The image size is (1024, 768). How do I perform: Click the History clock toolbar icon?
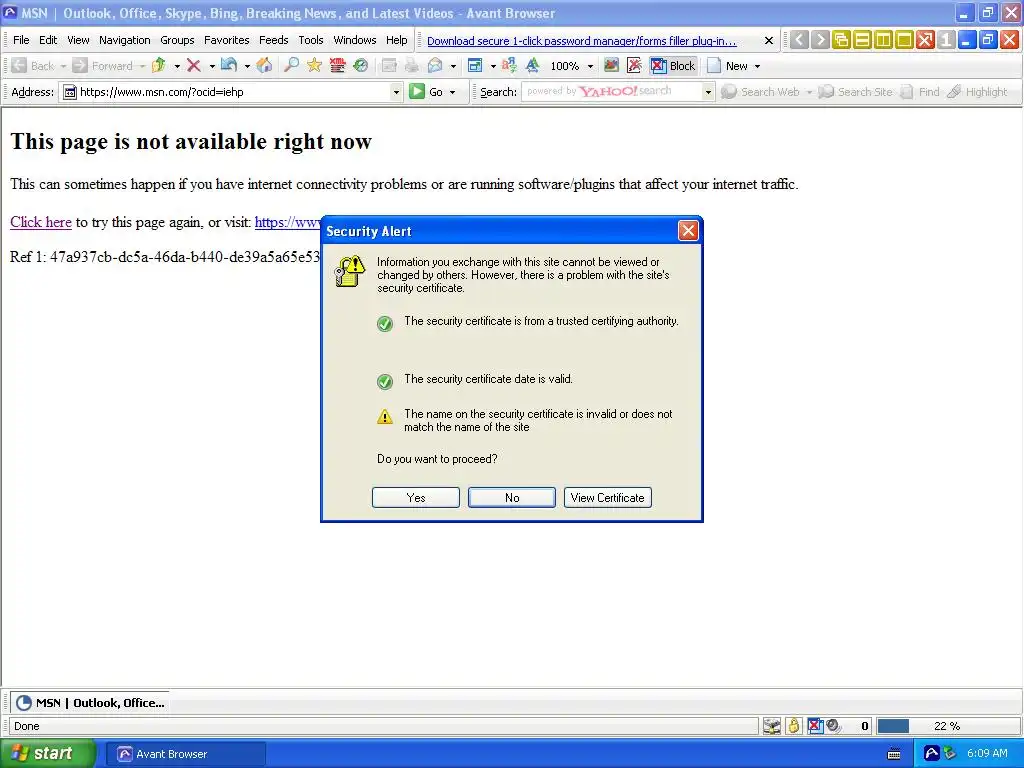point(360,65)
